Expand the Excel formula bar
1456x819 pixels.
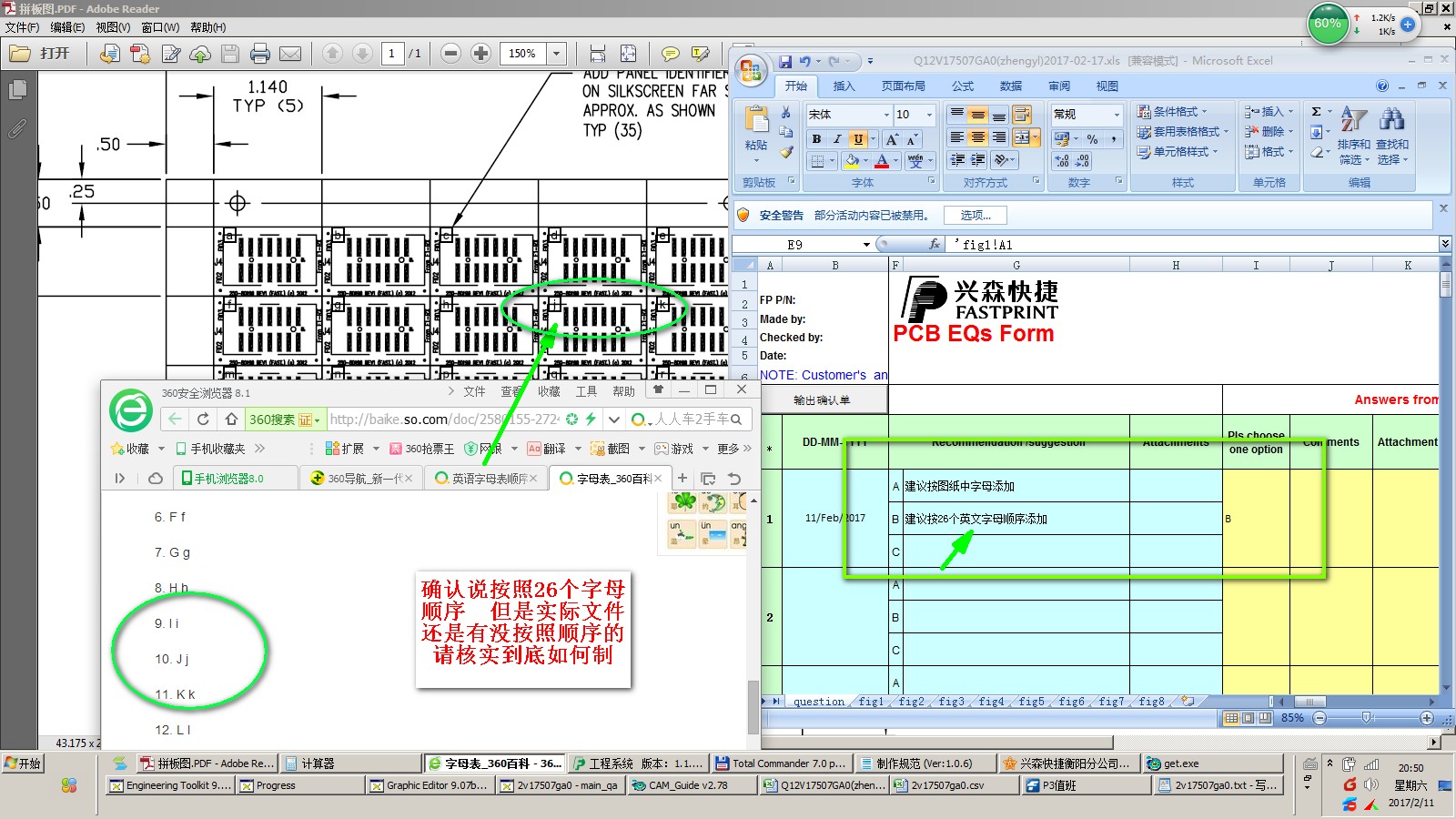(x=1445, y=244)
